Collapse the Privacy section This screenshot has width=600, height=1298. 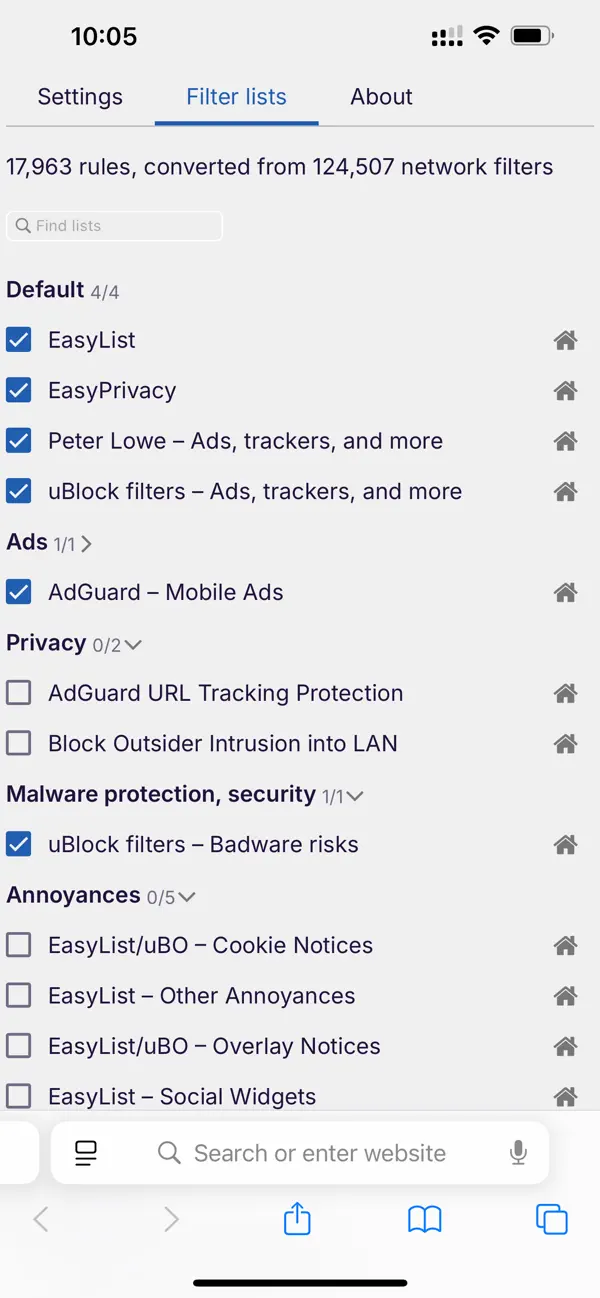(134, 645)
